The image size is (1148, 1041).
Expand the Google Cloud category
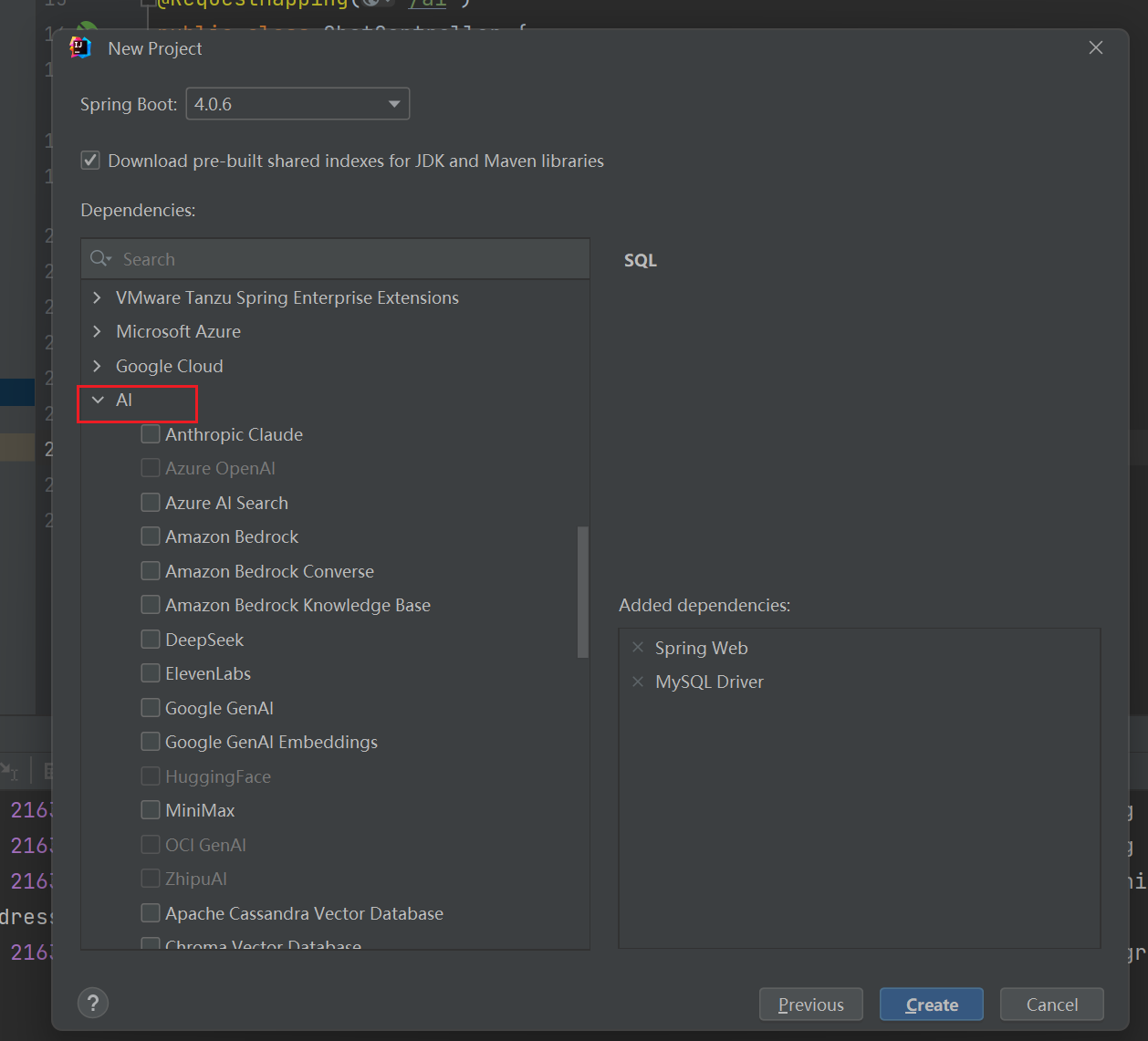tap(98, 366)
